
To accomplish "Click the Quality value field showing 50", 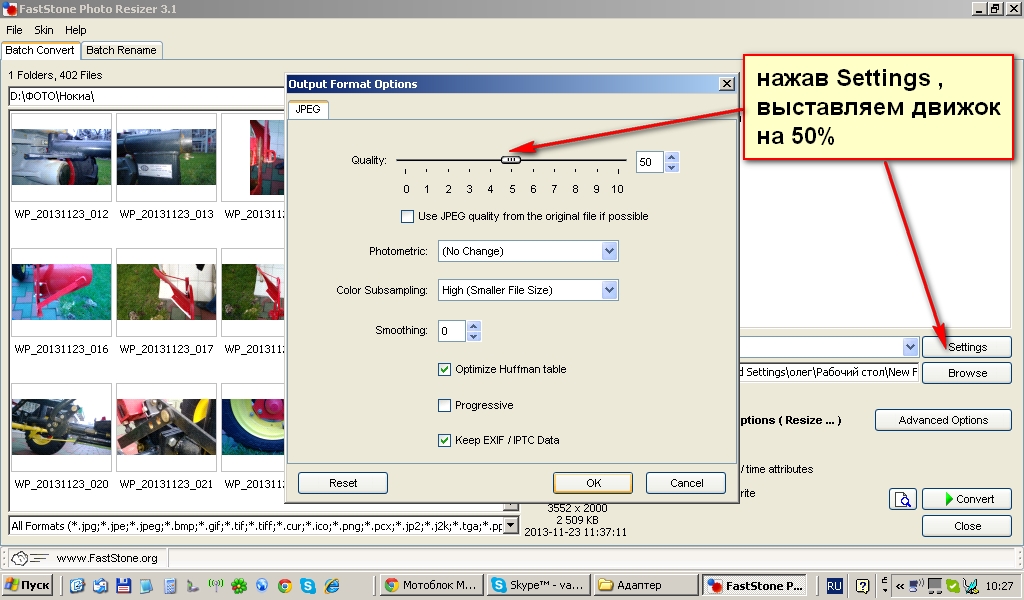I will [650, 162].
